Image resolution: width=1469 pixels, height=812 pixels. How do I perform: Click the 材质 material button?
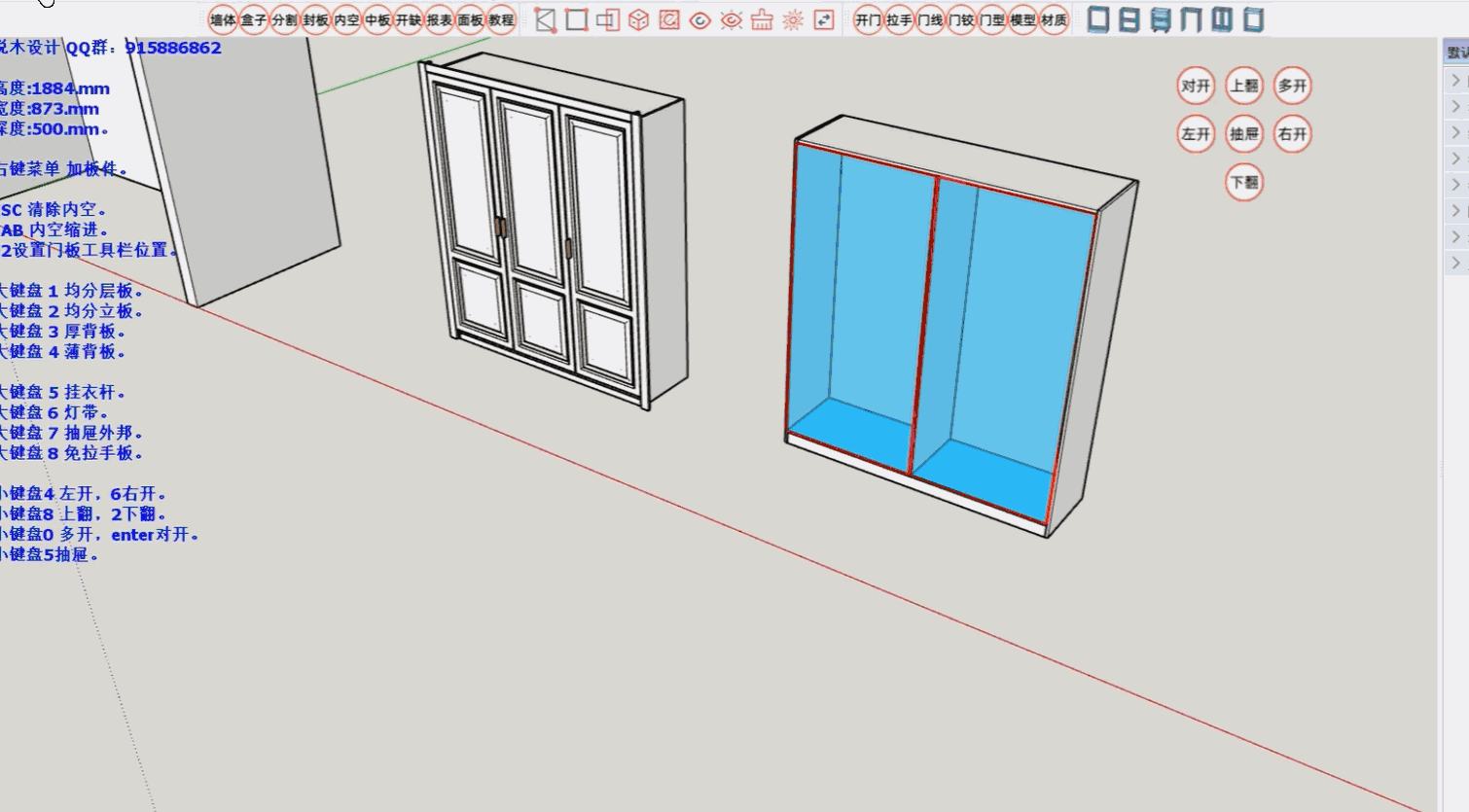click(x=1054, y=19)
